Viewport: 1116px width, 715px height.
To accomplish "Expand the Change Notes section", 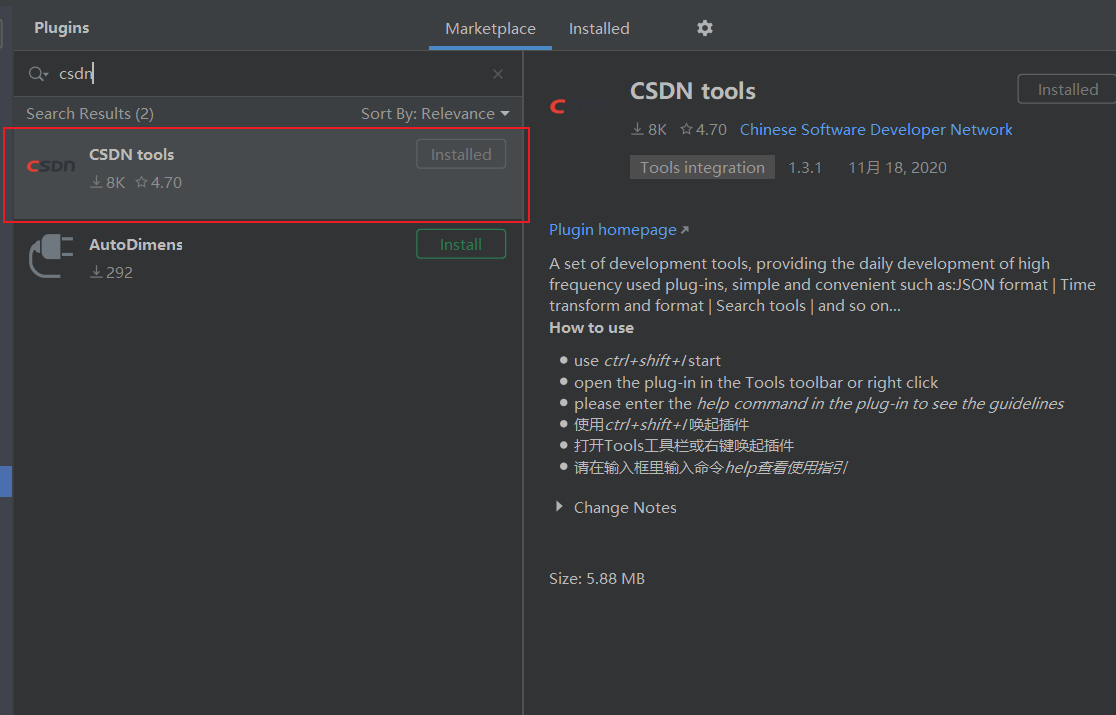I will click(x=559, y=507).
